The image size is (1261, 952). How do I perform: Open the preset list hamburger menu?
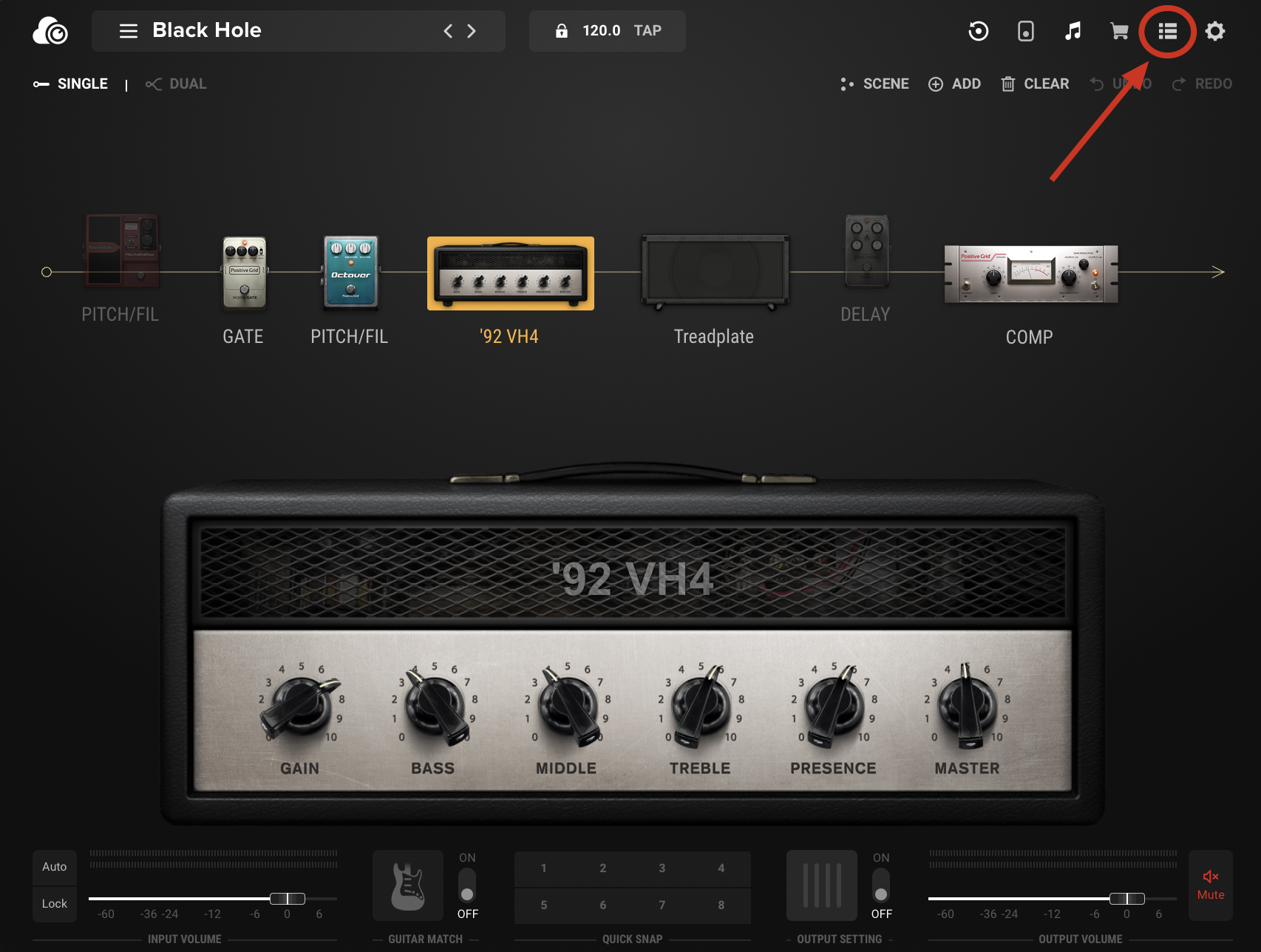coord(129,31)
